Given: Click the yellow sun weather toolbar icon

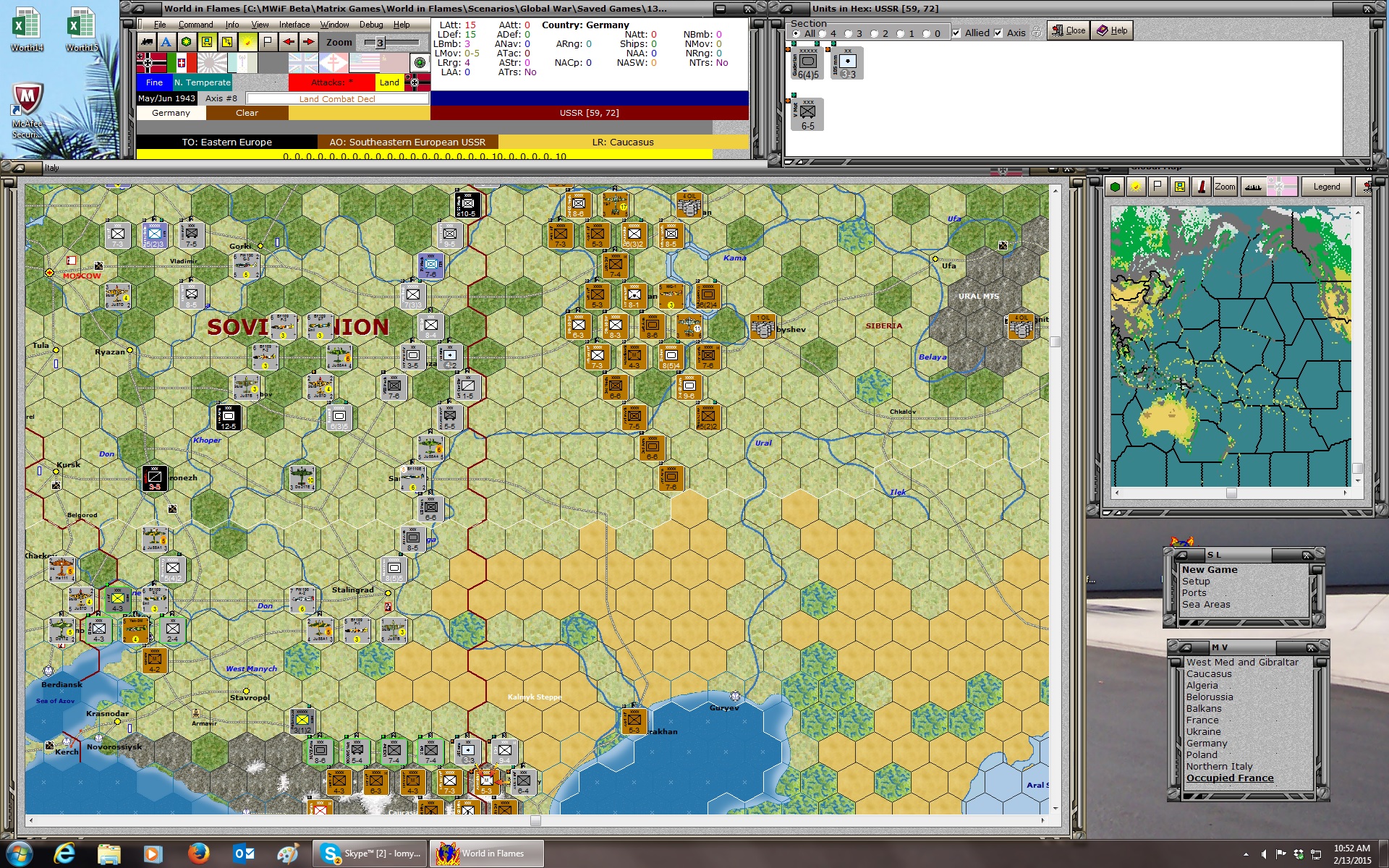Looking at the screenshot, I should (x=247, y=42).
